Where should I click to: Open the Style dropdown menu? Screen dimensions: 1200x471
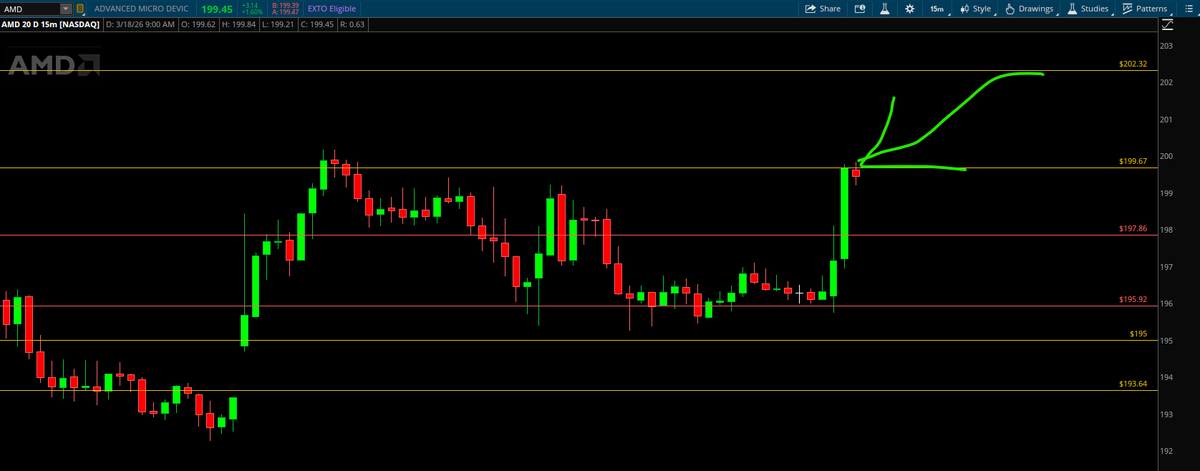point(976,8)
